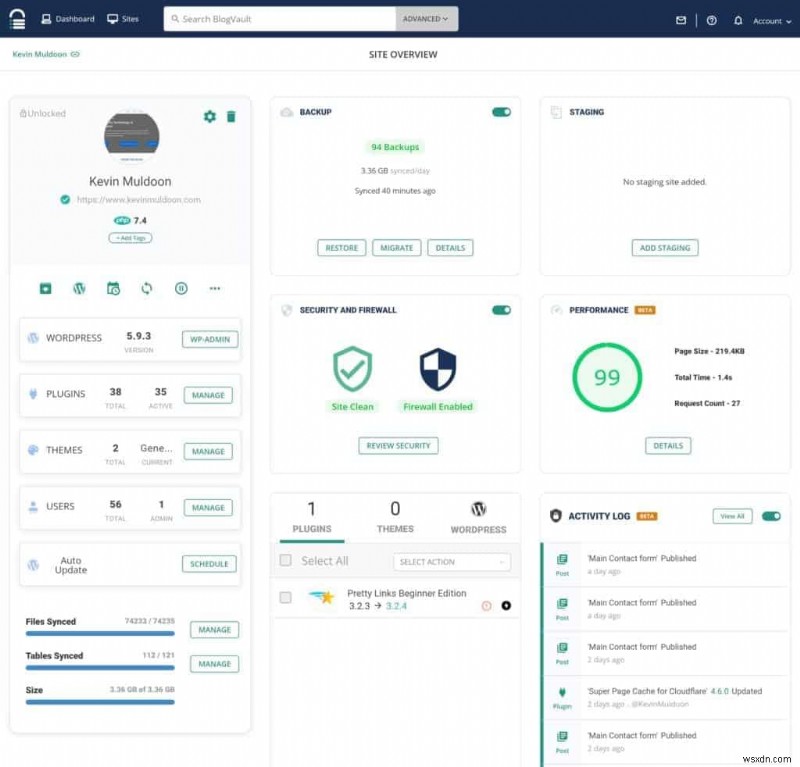Click the sync site icon

tap(147, 288)
